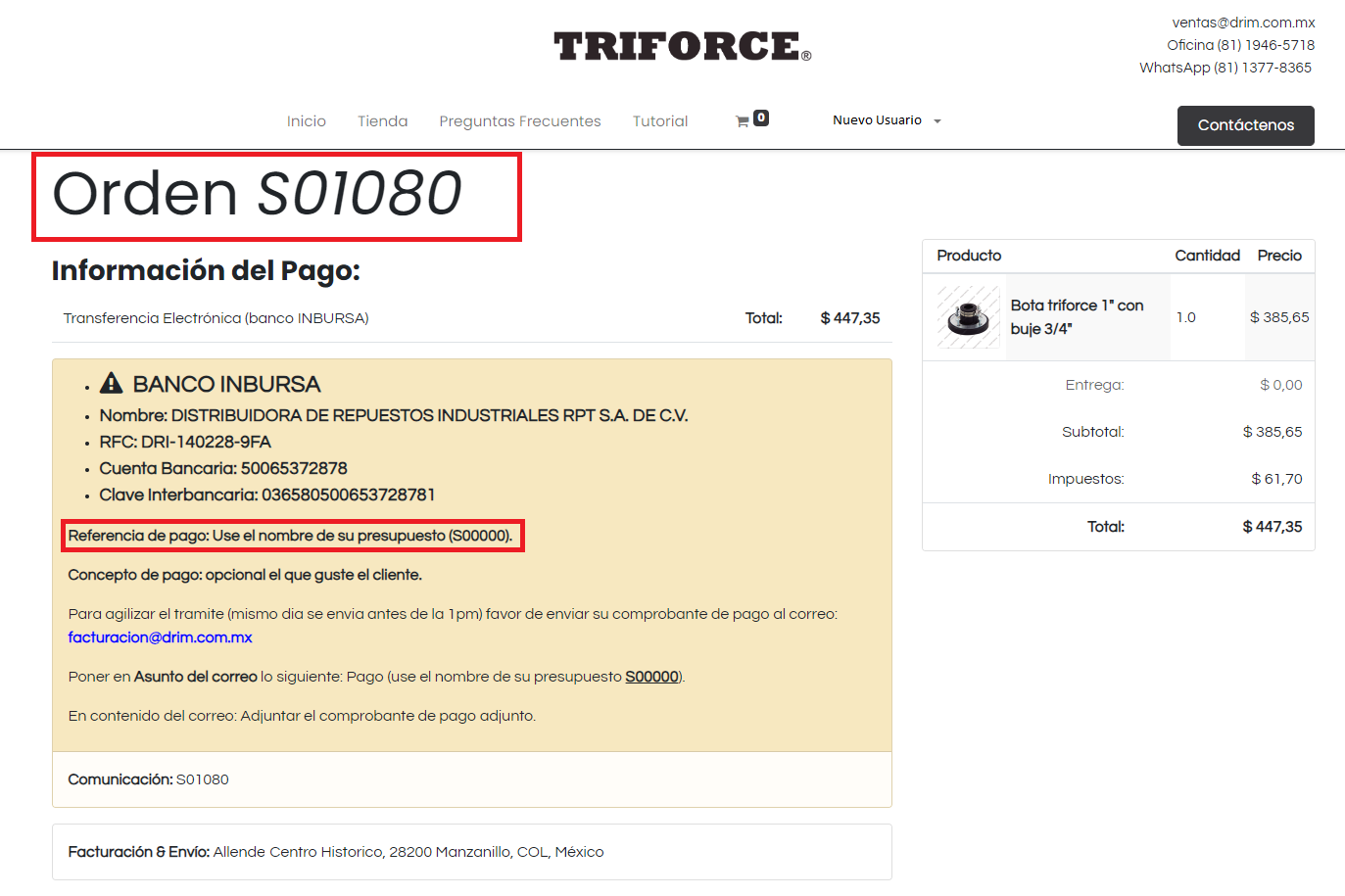Go to Inicio page

[x=307, y=121]
